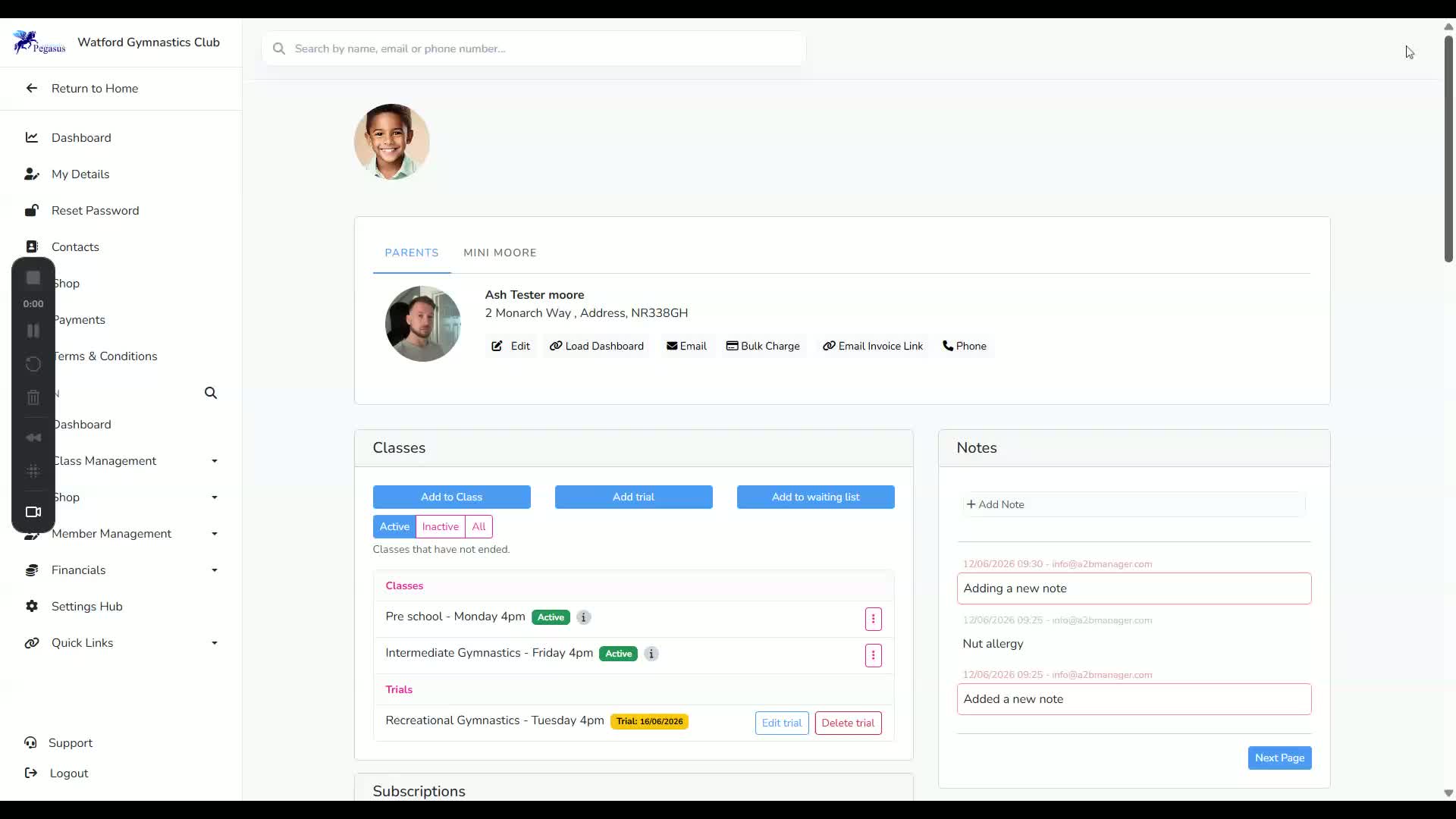Screen dimensions: 1456x819
Task: Click the page vertical scrollbar thumb
Action: 1448,148
